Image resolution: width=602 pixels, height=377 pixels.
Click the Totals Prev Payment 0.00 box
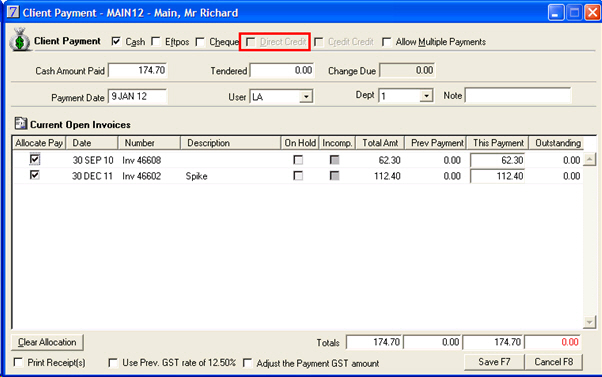[x=432, y=342]
